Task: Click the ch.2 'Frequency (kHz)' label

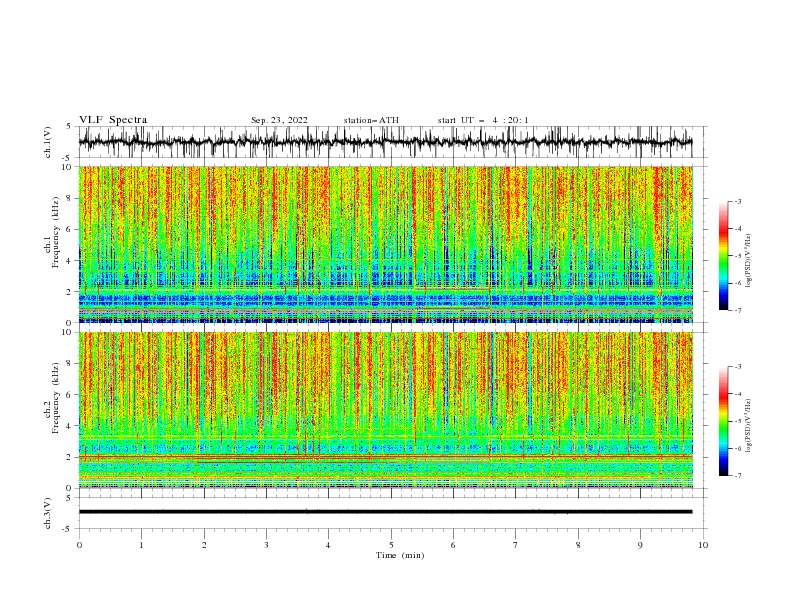Action: tap(56, 397)
